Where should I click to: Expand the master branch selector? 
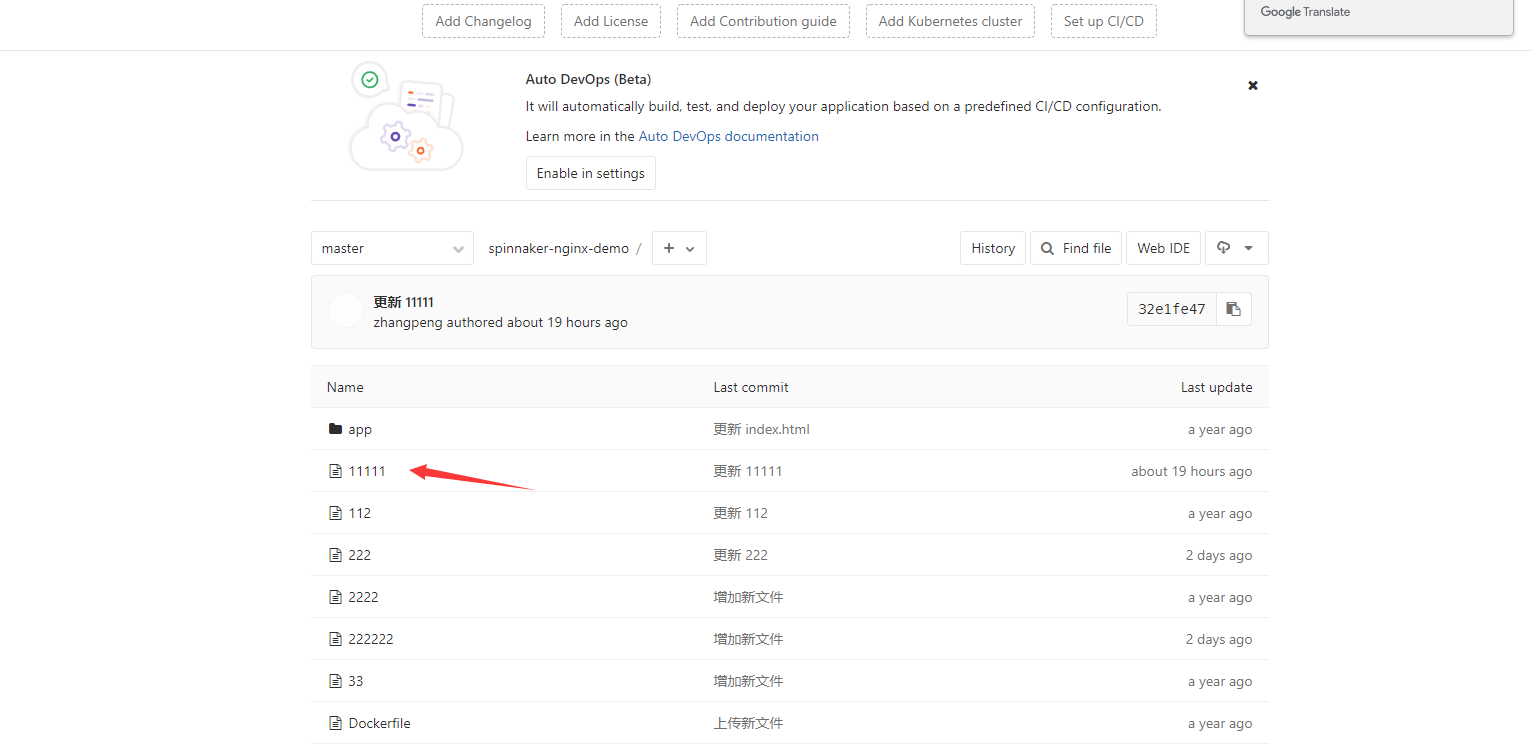(392, 248)
